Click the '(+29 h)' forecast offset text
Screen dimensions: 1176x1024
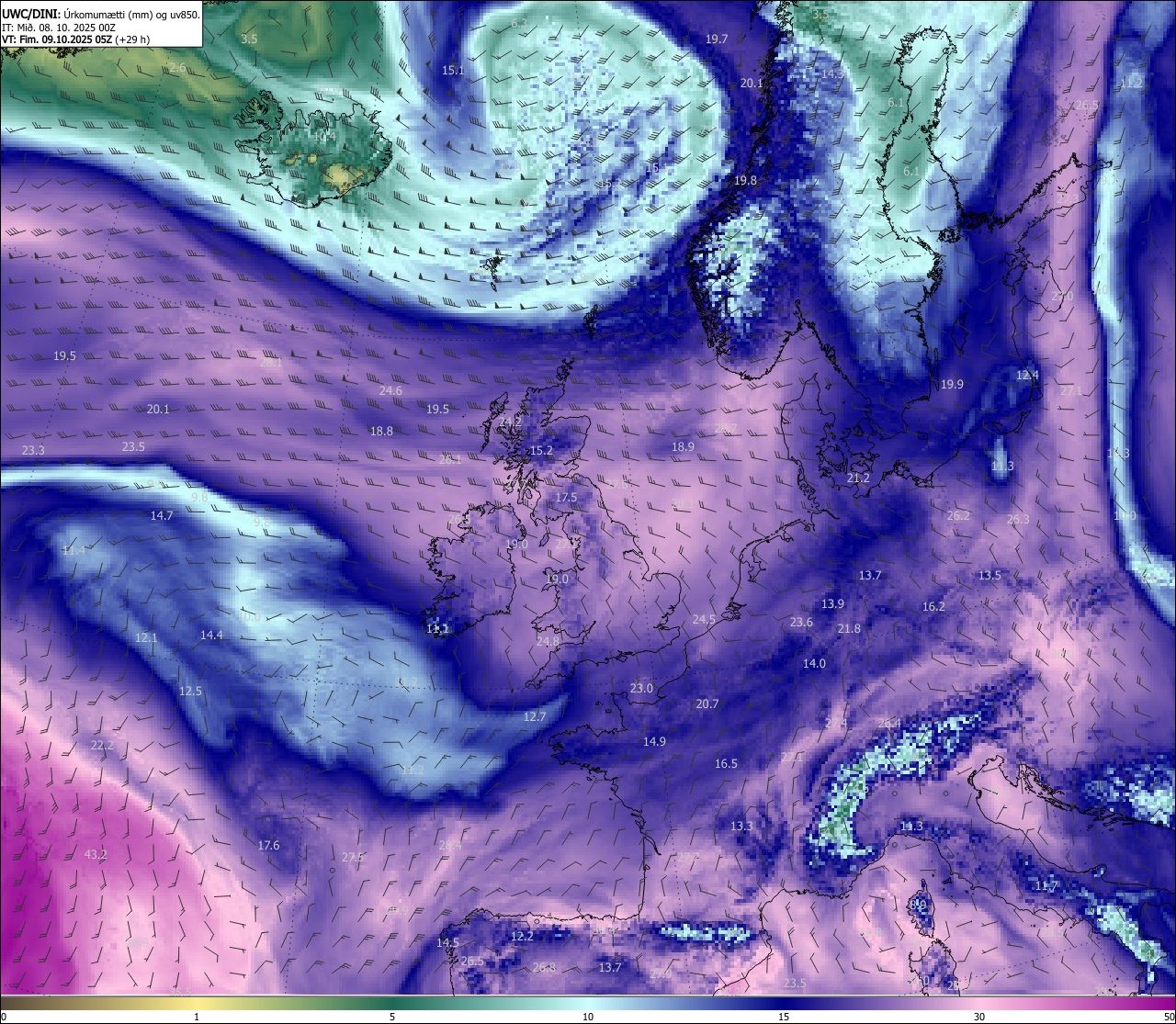[133, 39]
